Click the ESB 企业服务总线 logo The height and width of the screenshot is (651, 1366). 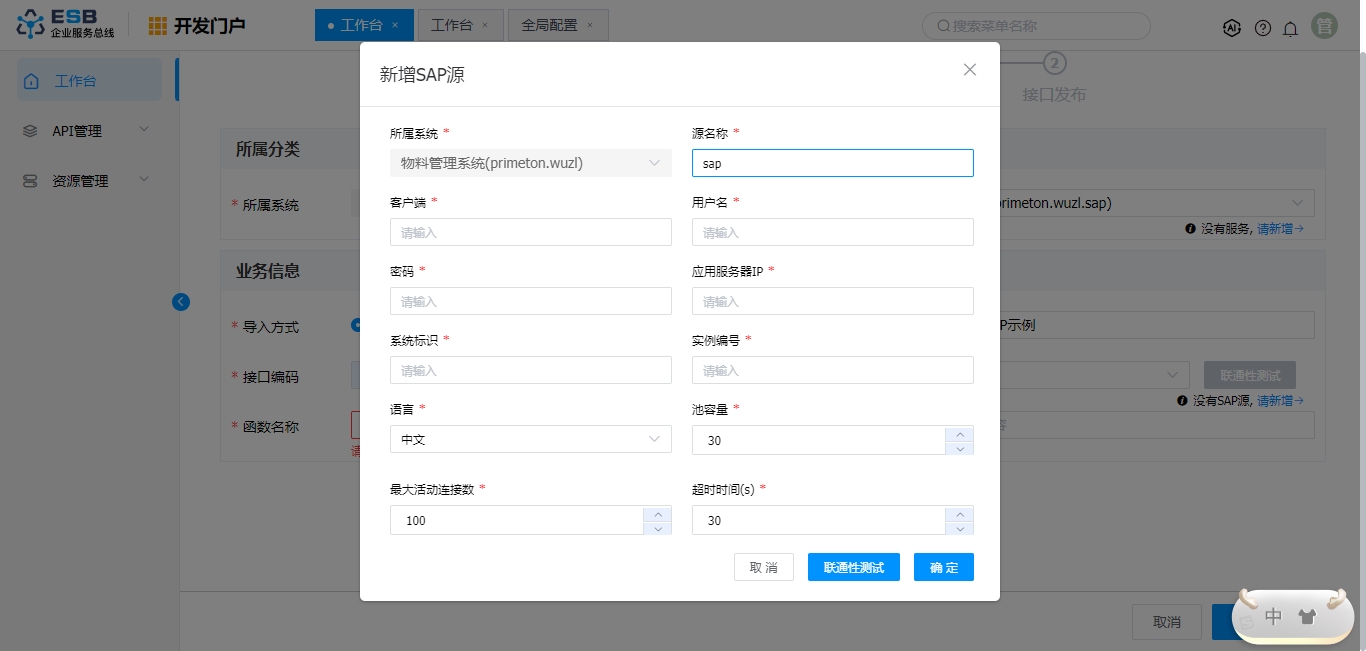coord(66,25)
